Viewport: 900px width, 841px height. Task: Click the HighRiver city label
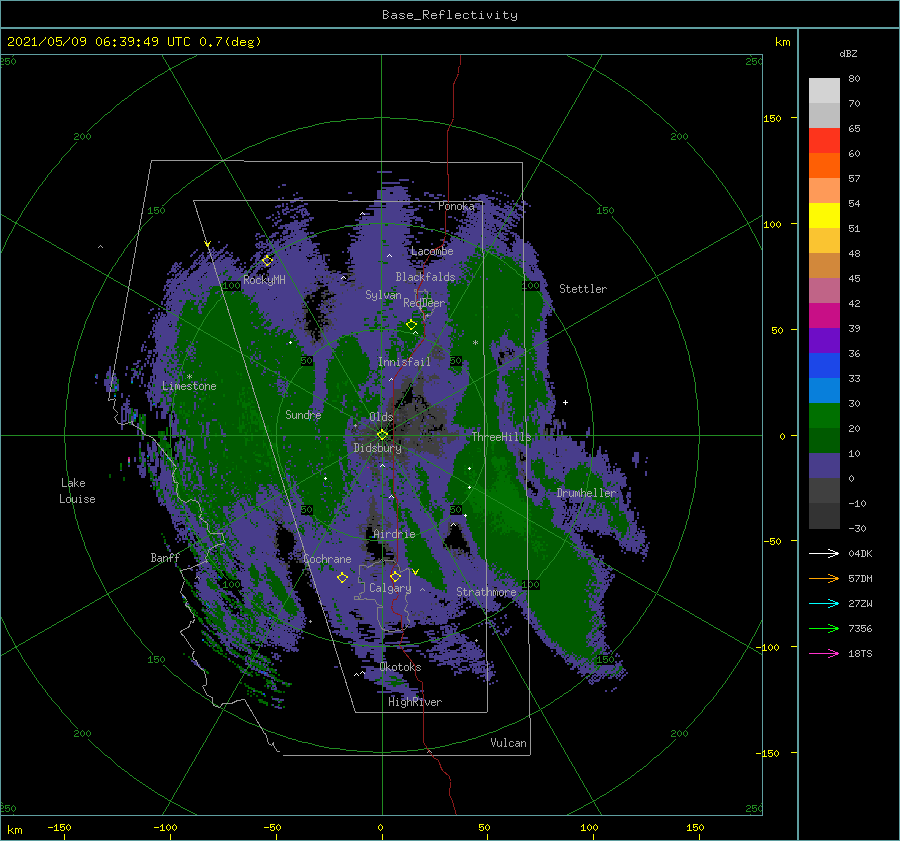[415, 702]
